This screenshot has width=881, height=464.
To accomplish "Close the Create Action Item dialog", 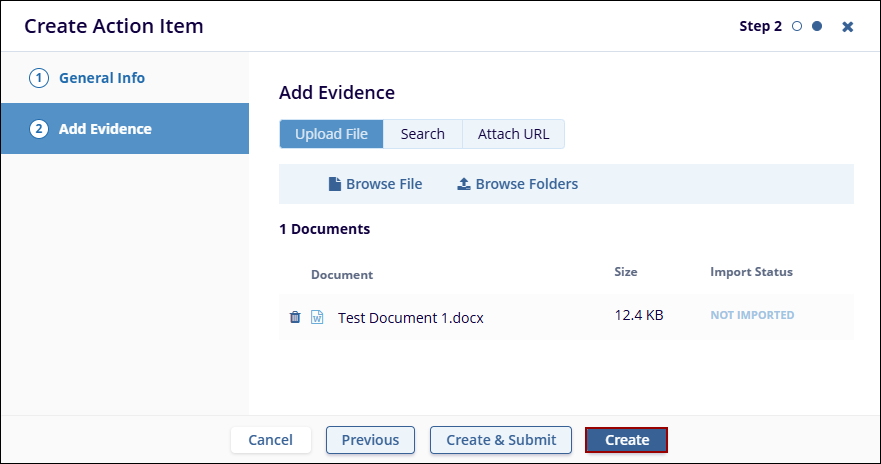I will click(x=848, y=27).
